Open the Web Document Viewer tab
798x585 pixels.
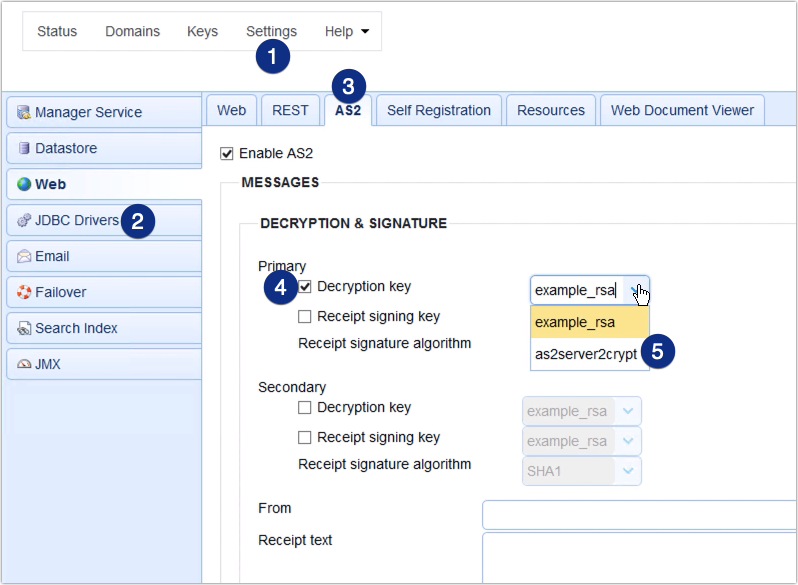point(682,111)
